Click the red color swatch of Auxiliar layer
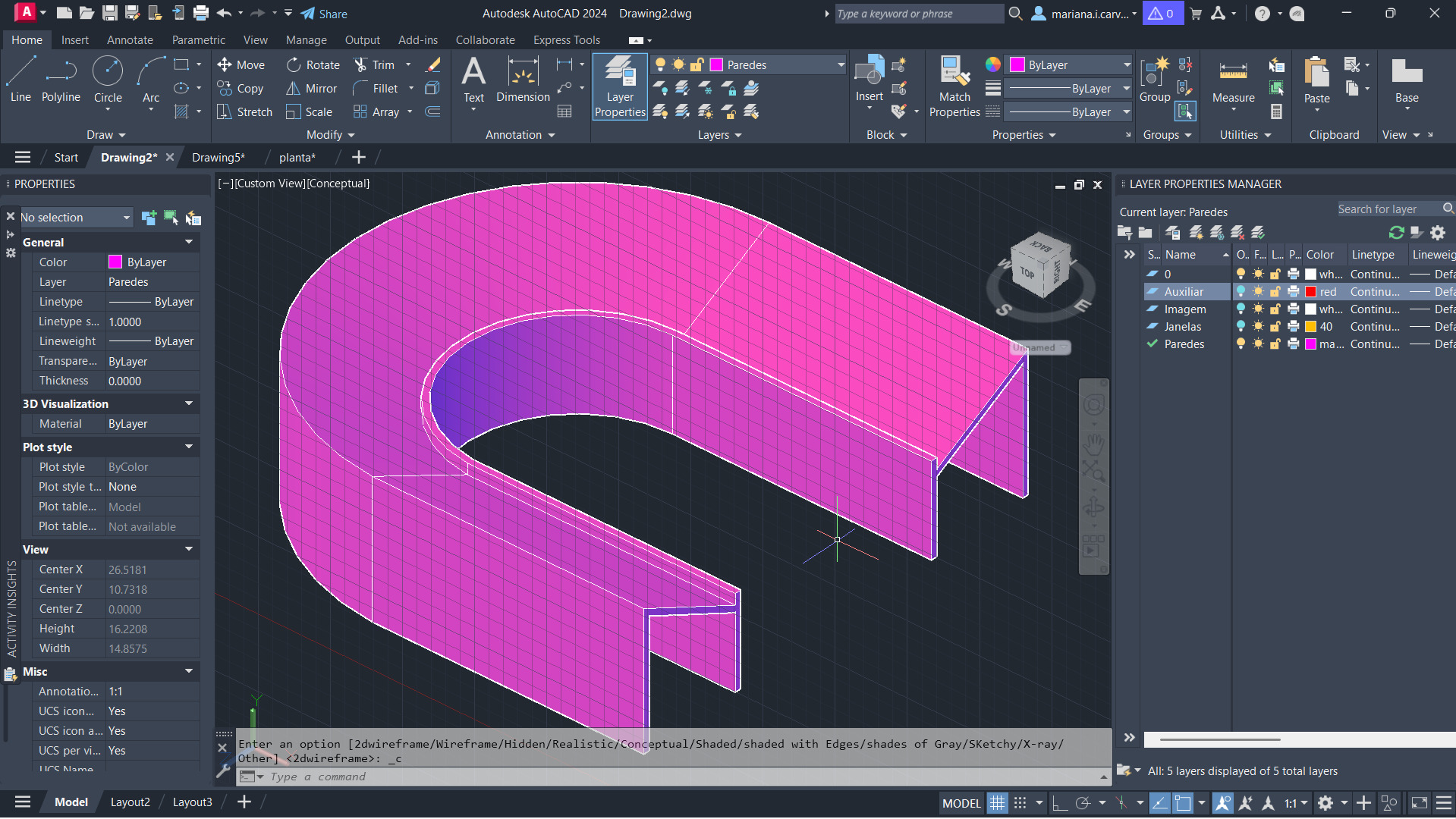Viewport: 1456px width, 819px height. coord(1310,292)
